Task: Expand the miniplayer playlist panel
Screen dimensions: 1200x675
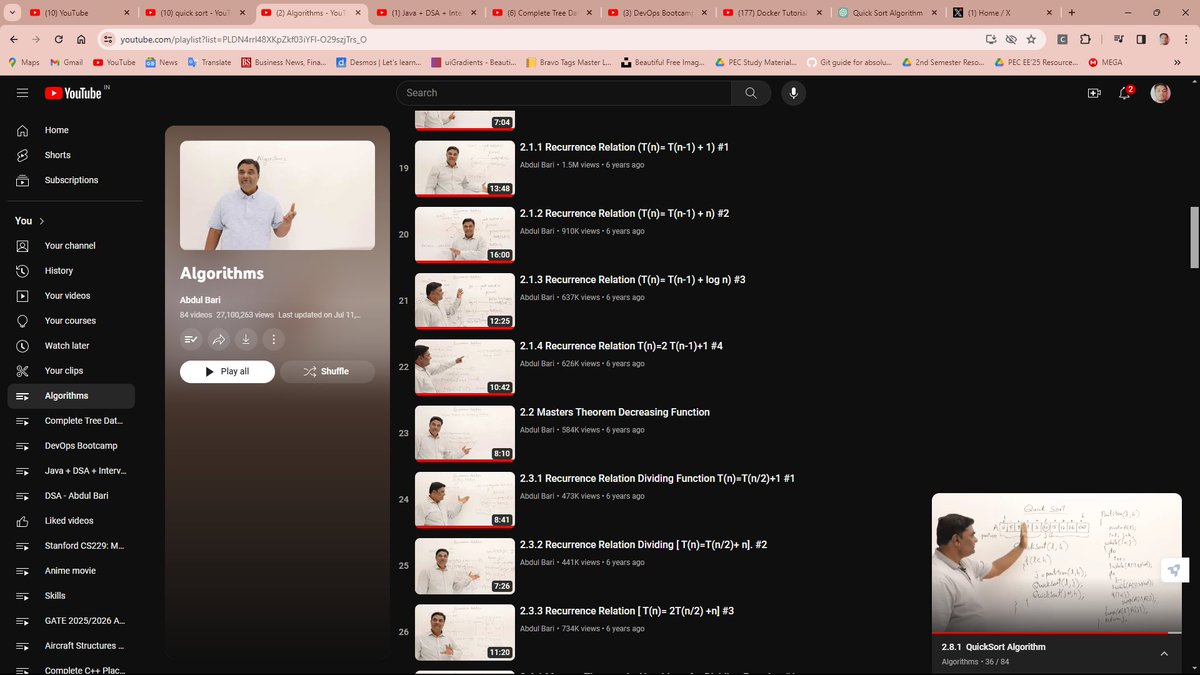Action: [x=1164, y=654]
